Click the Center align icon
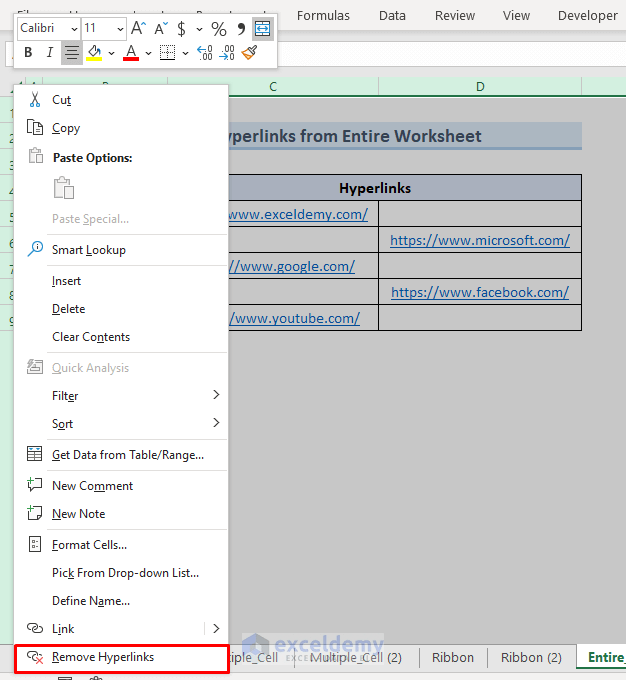Viewport: 626px width, 680px height. pyautogui.click(x=72, y=53)
